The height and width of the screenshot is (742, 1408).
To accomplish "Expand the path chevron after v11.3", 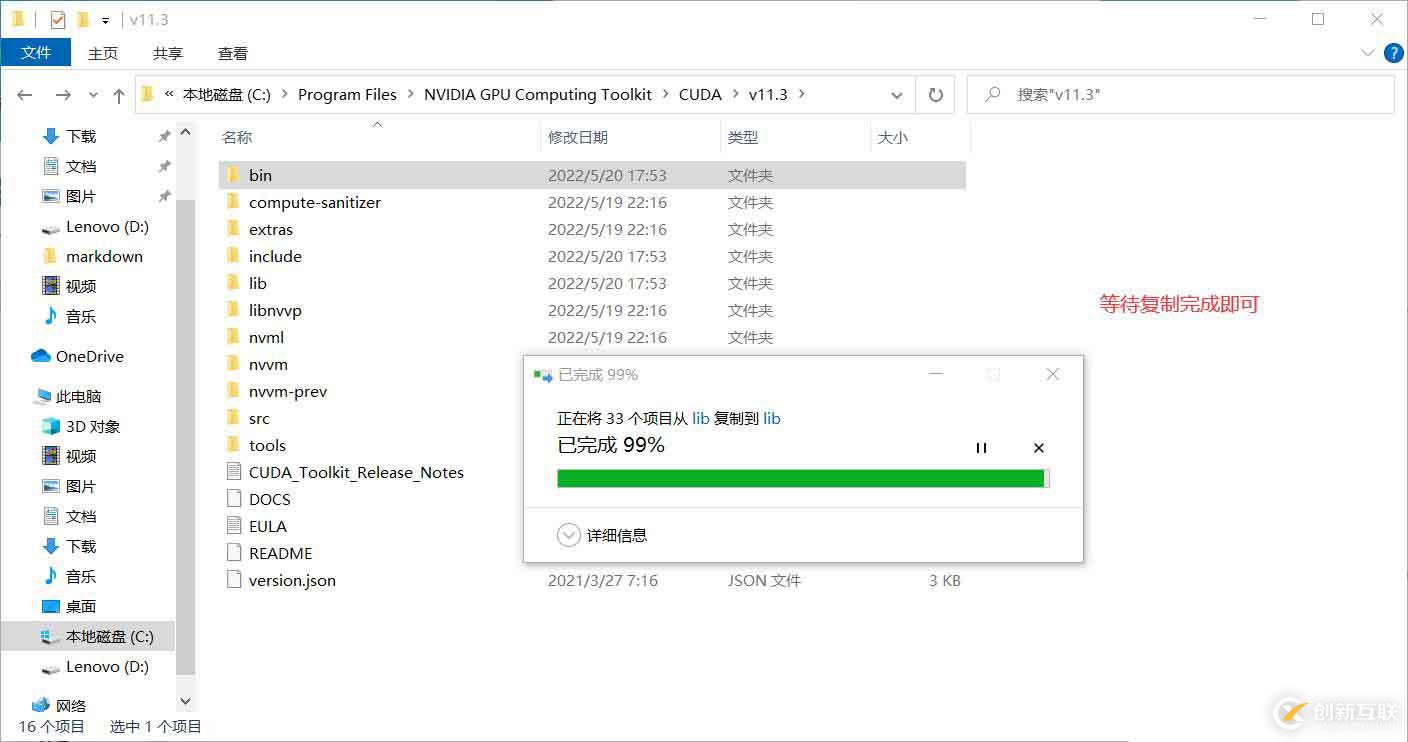I will click(802, 94).
